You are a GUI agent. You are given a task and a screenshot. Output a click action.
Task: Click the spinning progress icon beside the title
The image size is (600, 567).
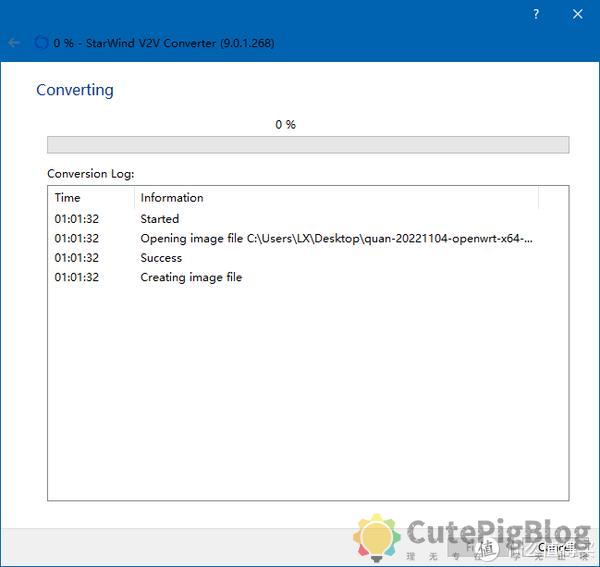click(41, 42)
